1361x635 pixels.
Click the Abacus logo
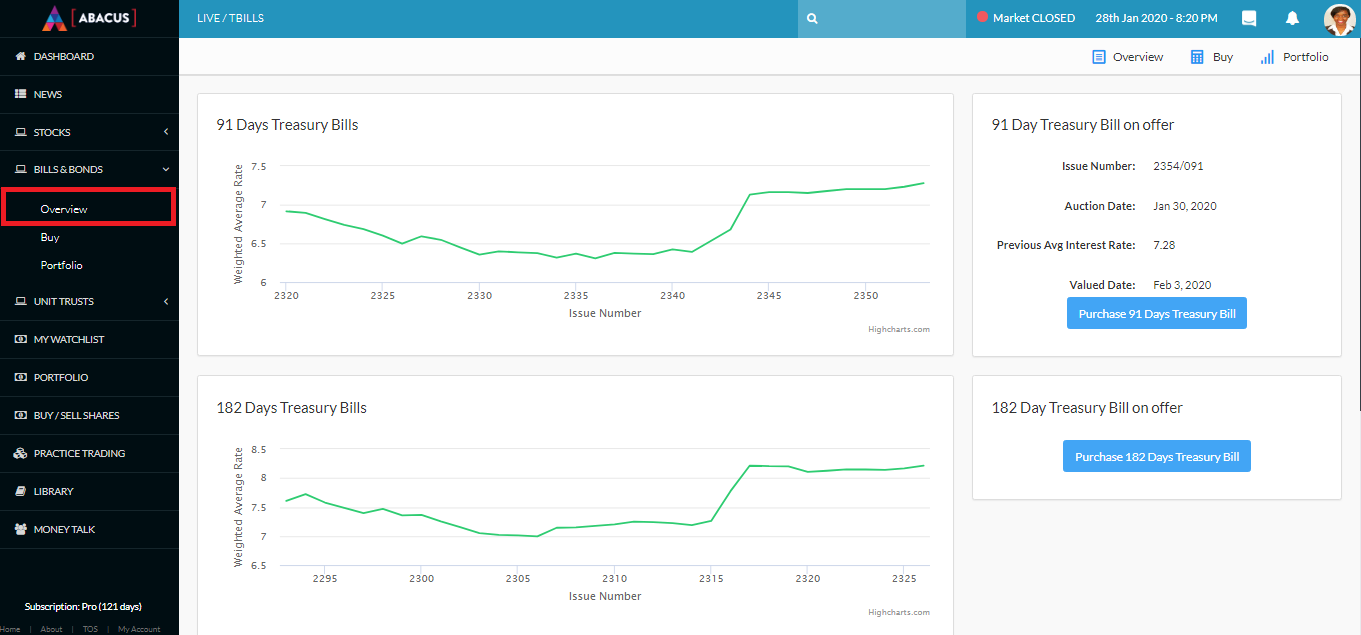pyautogui.click(x=89, y=18)
